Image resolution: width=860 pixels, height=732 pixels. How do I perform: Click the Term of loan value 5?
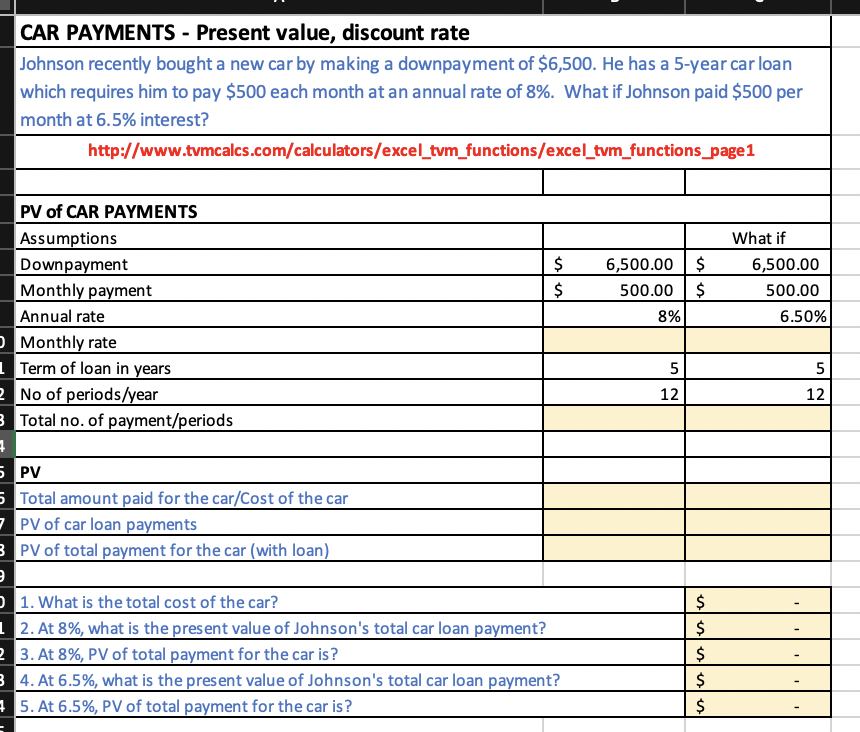point(613,367)
